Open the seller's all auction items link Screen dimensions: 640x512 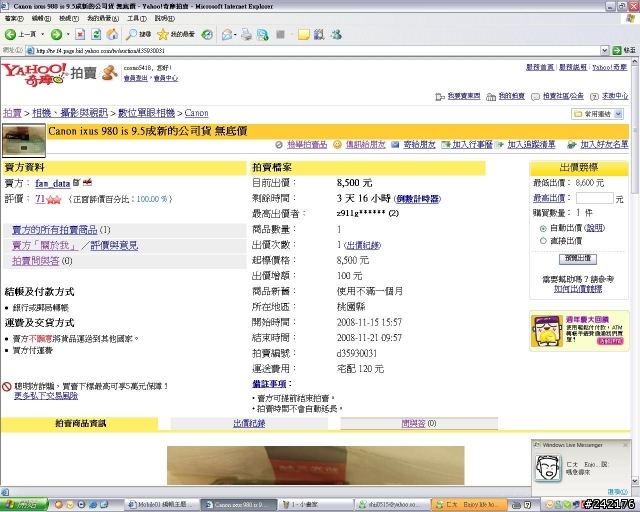tap(55, 230)
